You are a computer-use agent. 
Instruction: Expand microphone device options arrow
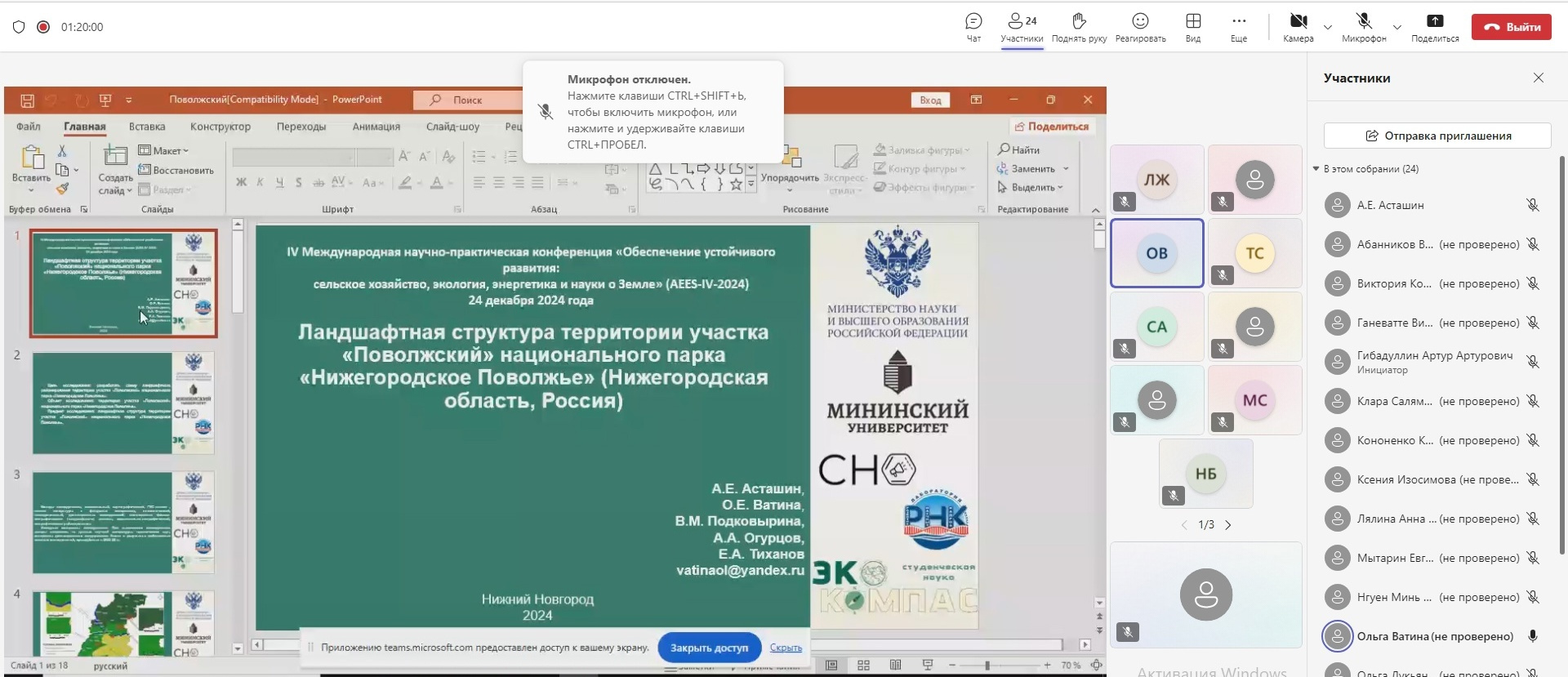(x=1397, y=27)
